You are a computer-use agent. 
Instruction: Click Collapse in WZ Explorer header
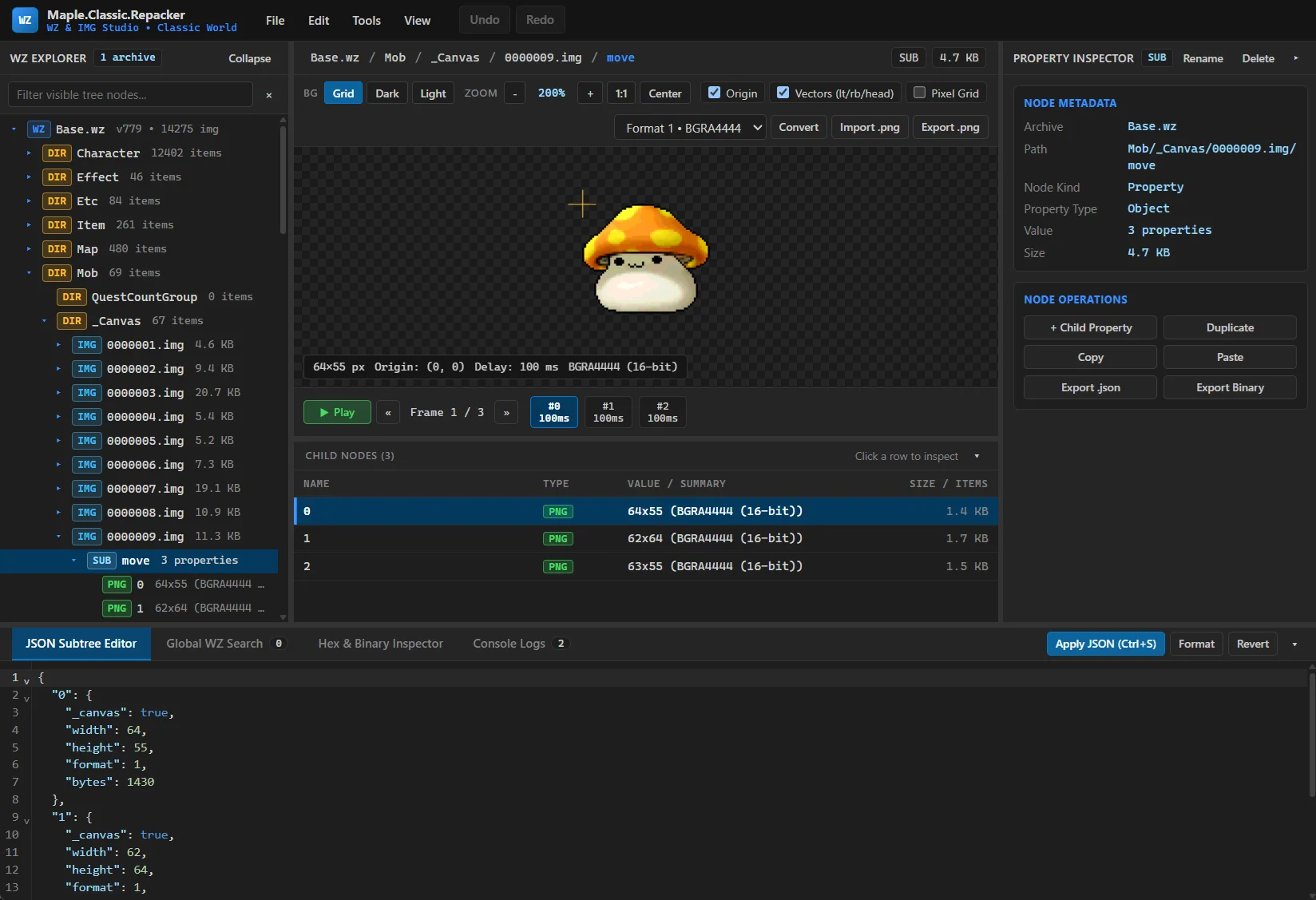coord(249,58)
